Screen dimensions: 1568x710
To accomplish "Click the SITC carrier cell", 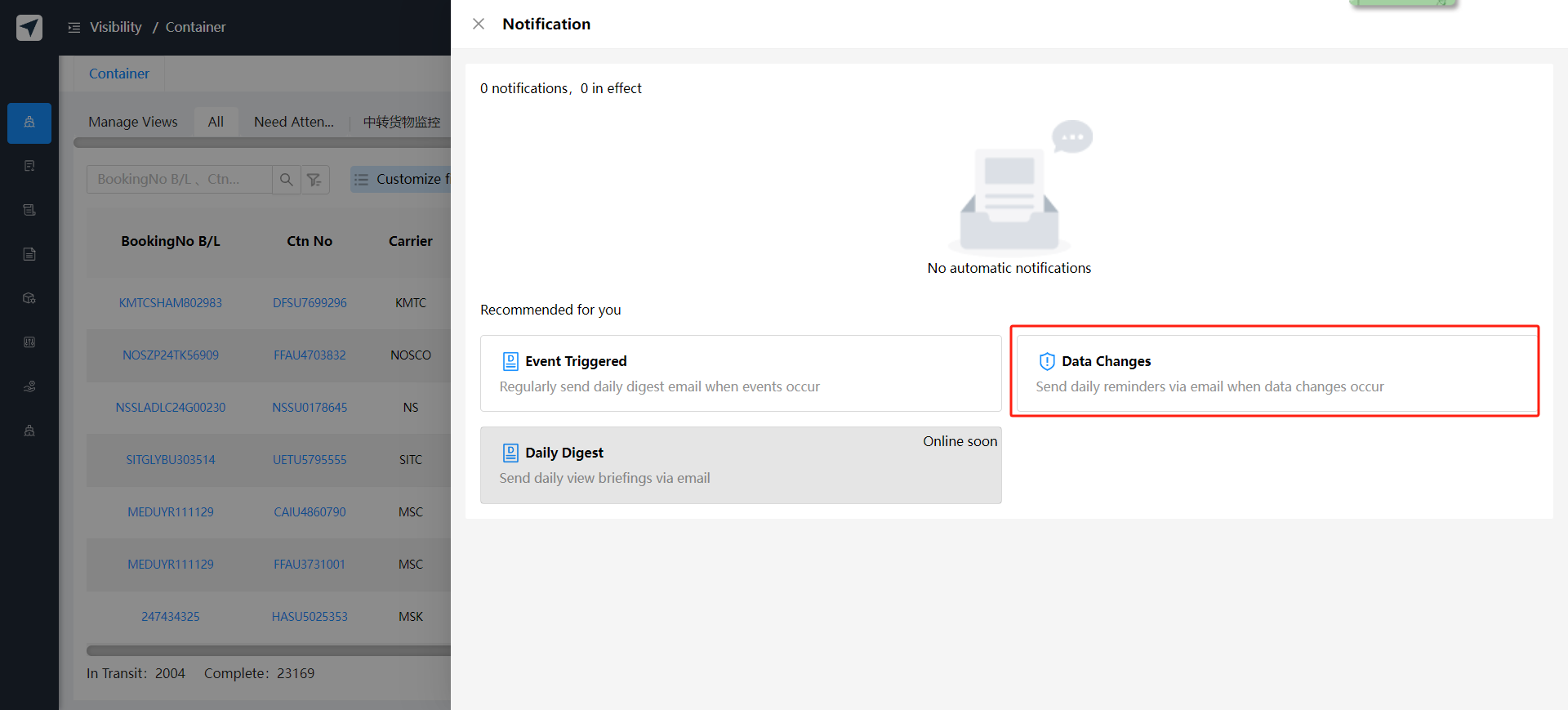I will tap(411, 460).
